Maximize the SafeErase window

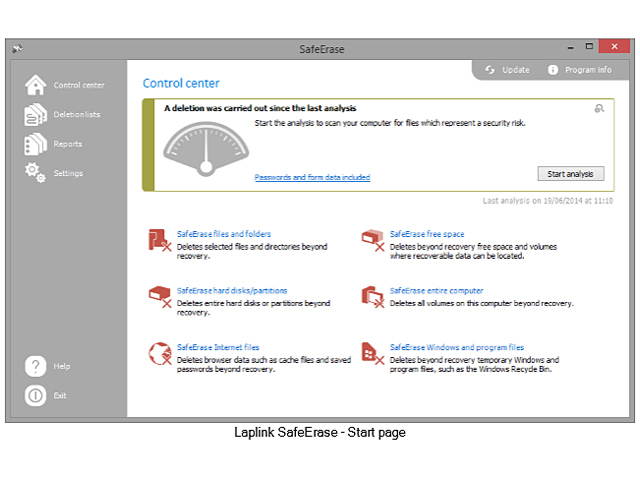(x=589, y=47)
